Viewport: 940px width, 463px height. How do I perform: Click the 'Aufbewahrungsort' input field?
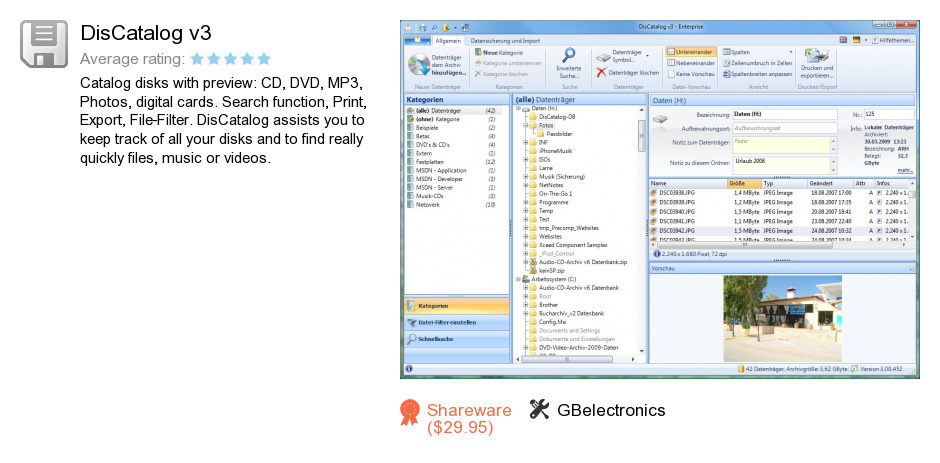[x=785, y=128]
